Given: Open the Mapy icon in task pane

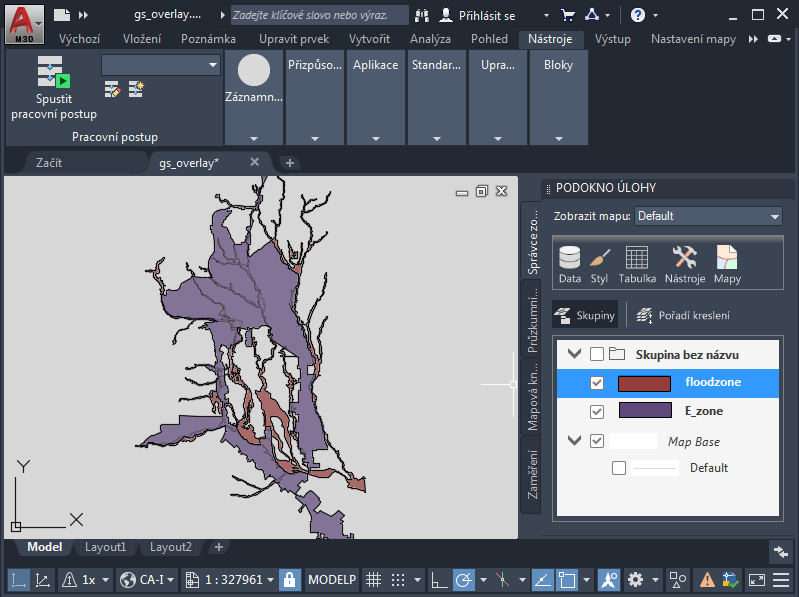Looking at the screenshot, I should coord(727,264).
